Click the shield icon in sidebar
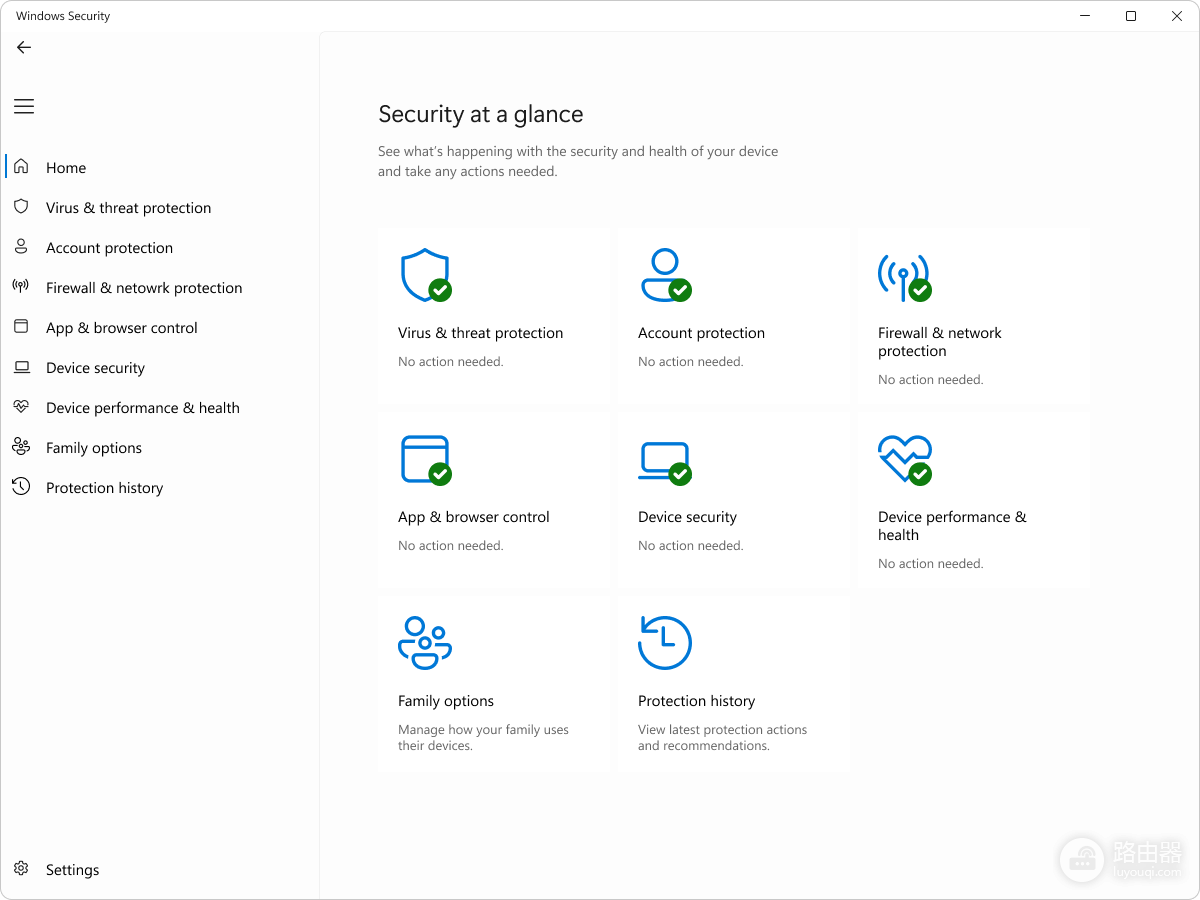This screenshot has height=900, width=1200. point(21,207)
